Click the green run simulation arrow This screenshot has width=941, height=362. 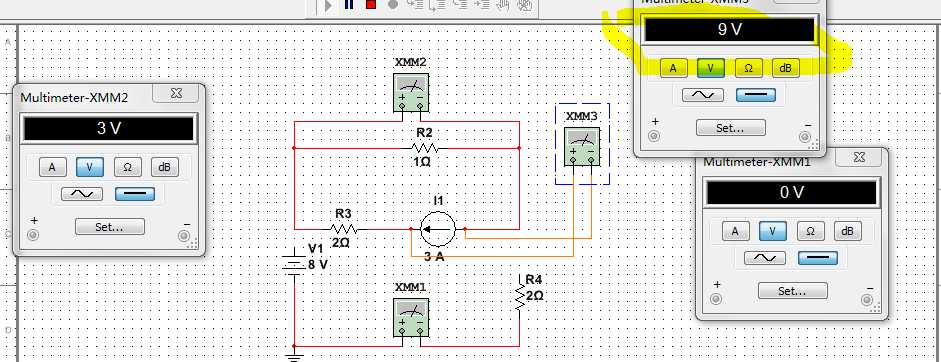click(x=328, y=5)
